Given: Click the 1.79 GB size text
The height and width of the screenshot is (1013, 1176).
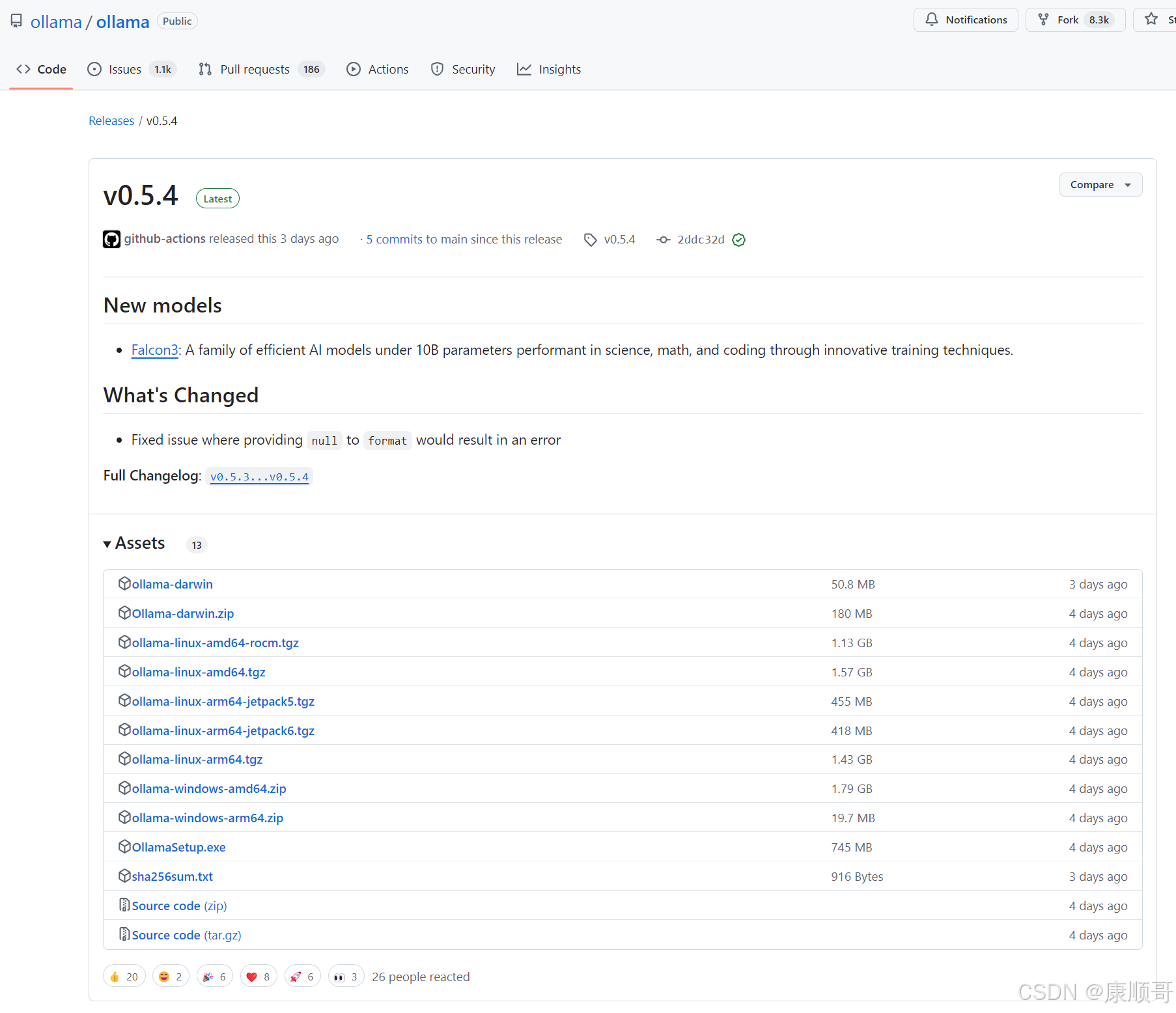Looking at the screenshot, I should [852, 789].
